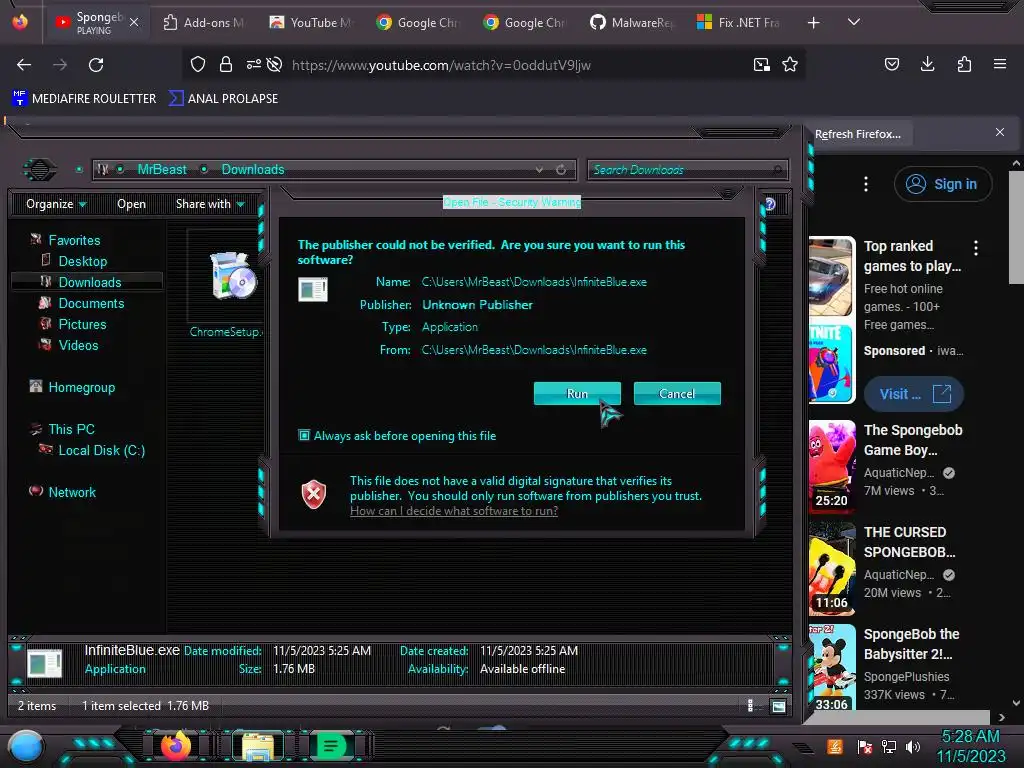Switch Explorer to large icons view
This screenshot has height=768, width=1024.
coord(778,706)
